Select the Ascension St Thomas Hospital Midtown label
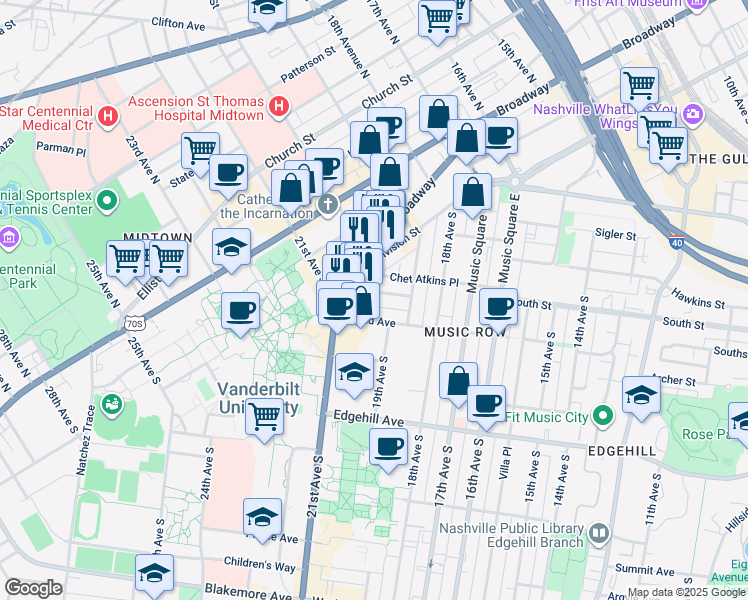748x600 pixels. [x=196, y=108]
